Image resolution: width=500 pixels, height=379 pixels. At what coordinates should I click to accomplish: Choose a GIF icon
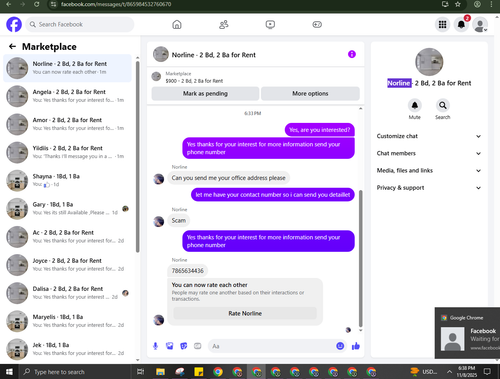(x=198, y=346)
